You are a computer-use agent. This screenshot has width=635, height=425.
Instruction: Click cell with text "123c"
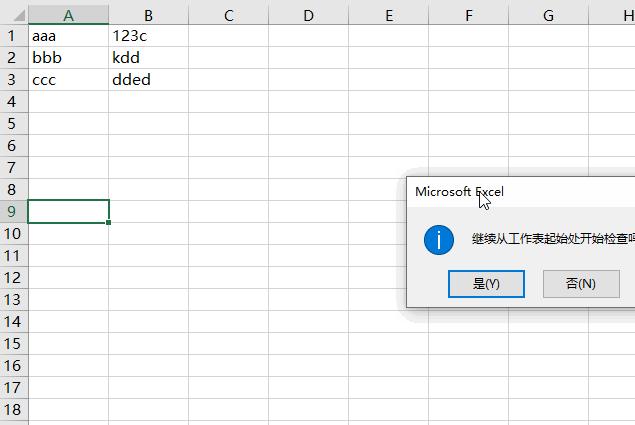148,36
